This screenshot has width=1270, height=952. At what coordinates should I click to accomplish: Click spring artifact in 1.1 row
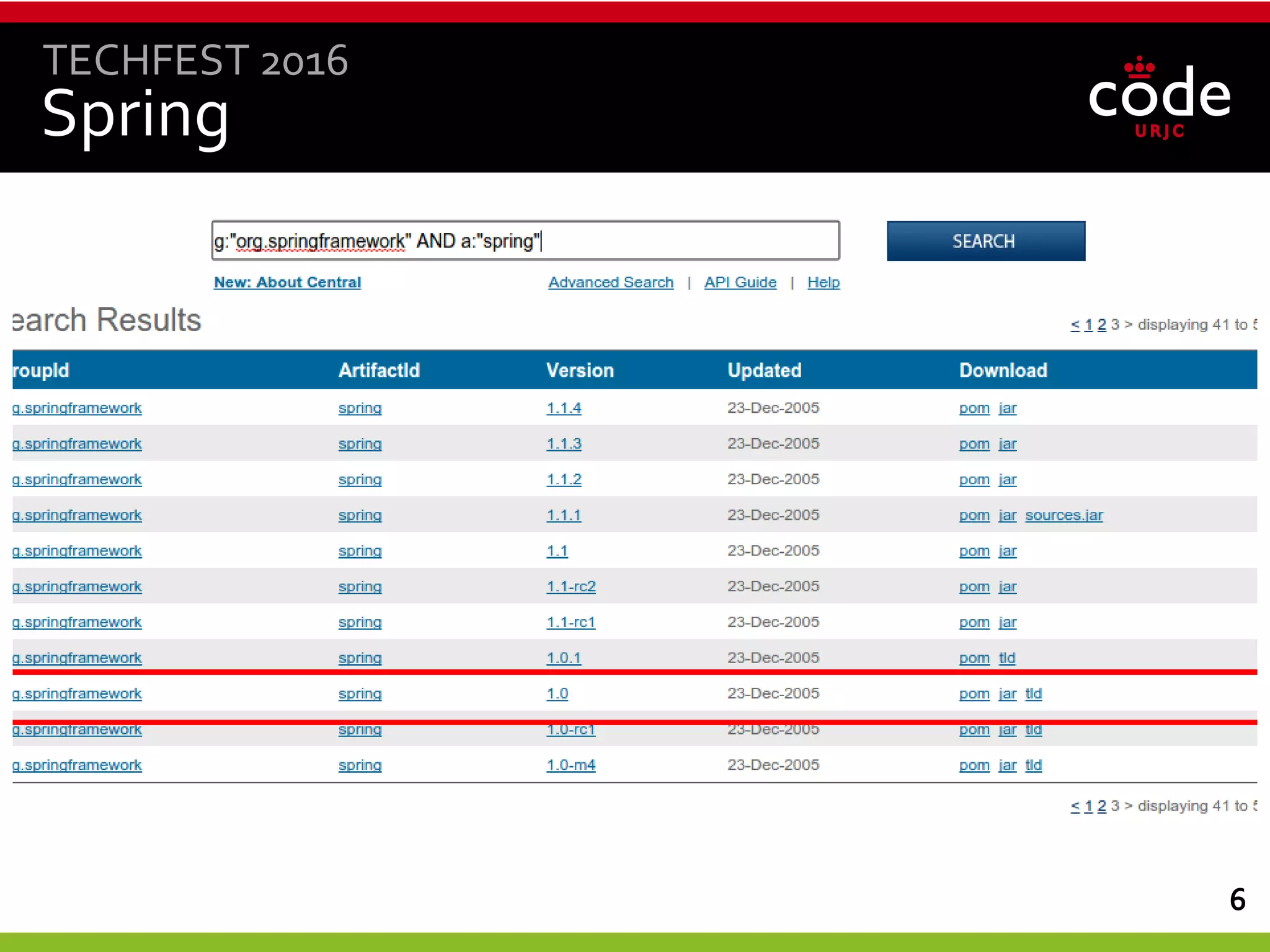(360, 551)
